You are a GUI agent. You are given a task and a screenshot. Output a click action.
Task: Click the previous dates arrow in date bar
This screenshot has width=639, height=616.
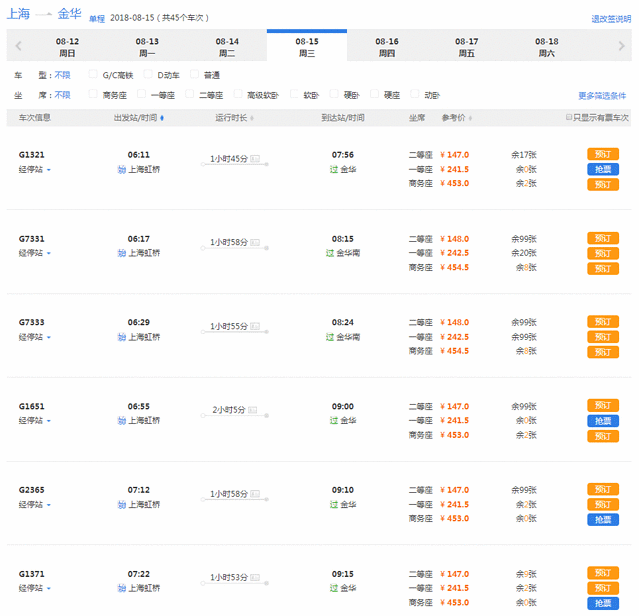click(x=17, y=46)
